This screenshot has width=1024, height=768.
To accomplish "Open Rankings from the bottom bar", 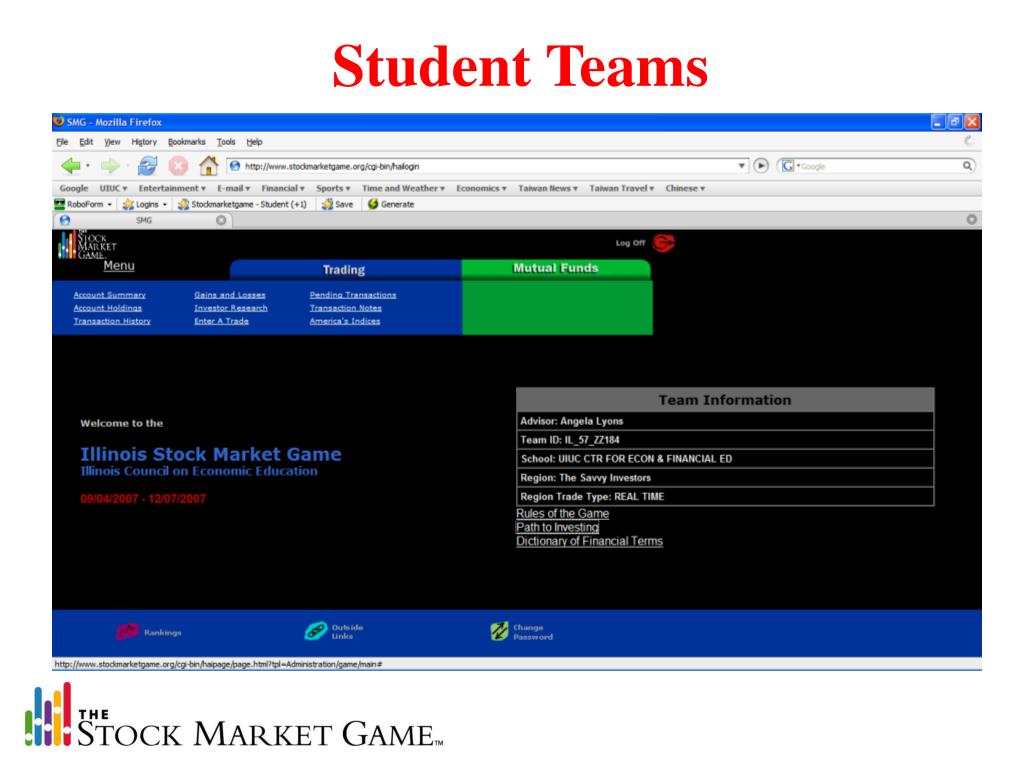I will point(149,632).
